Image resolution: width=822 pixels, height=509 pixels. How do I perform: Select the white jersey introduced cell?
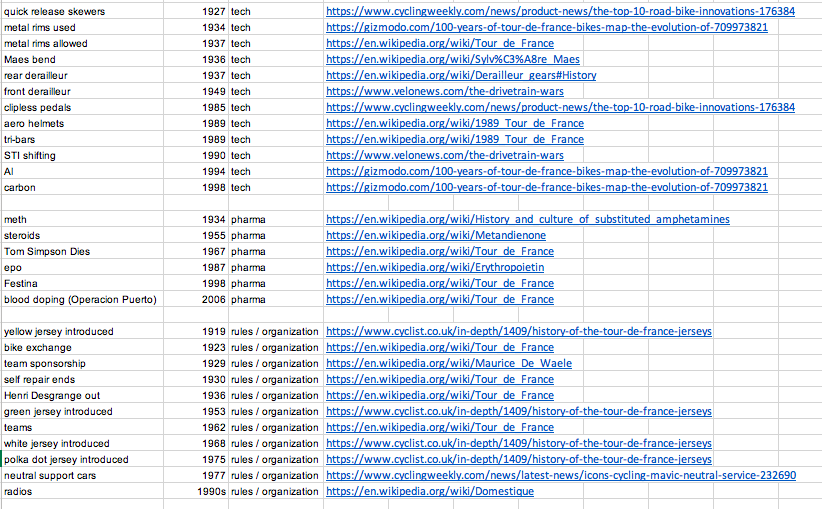[x=82, y=443]
